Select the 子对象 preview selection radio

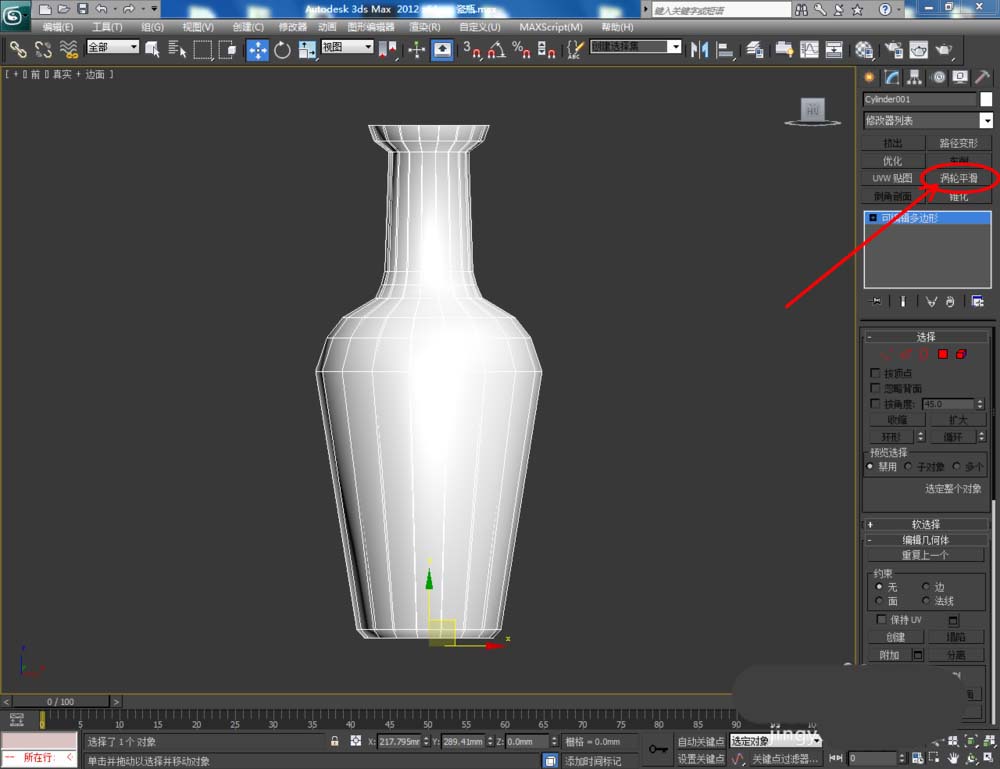coord(908,467)
